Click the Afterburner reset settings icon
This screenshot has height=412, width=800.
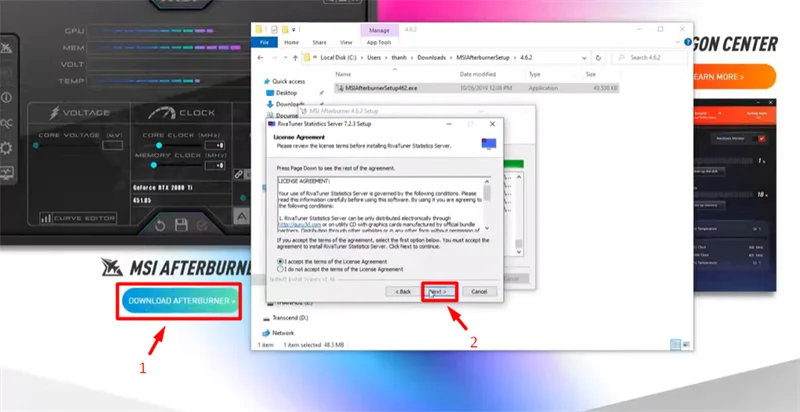point(160,225)
